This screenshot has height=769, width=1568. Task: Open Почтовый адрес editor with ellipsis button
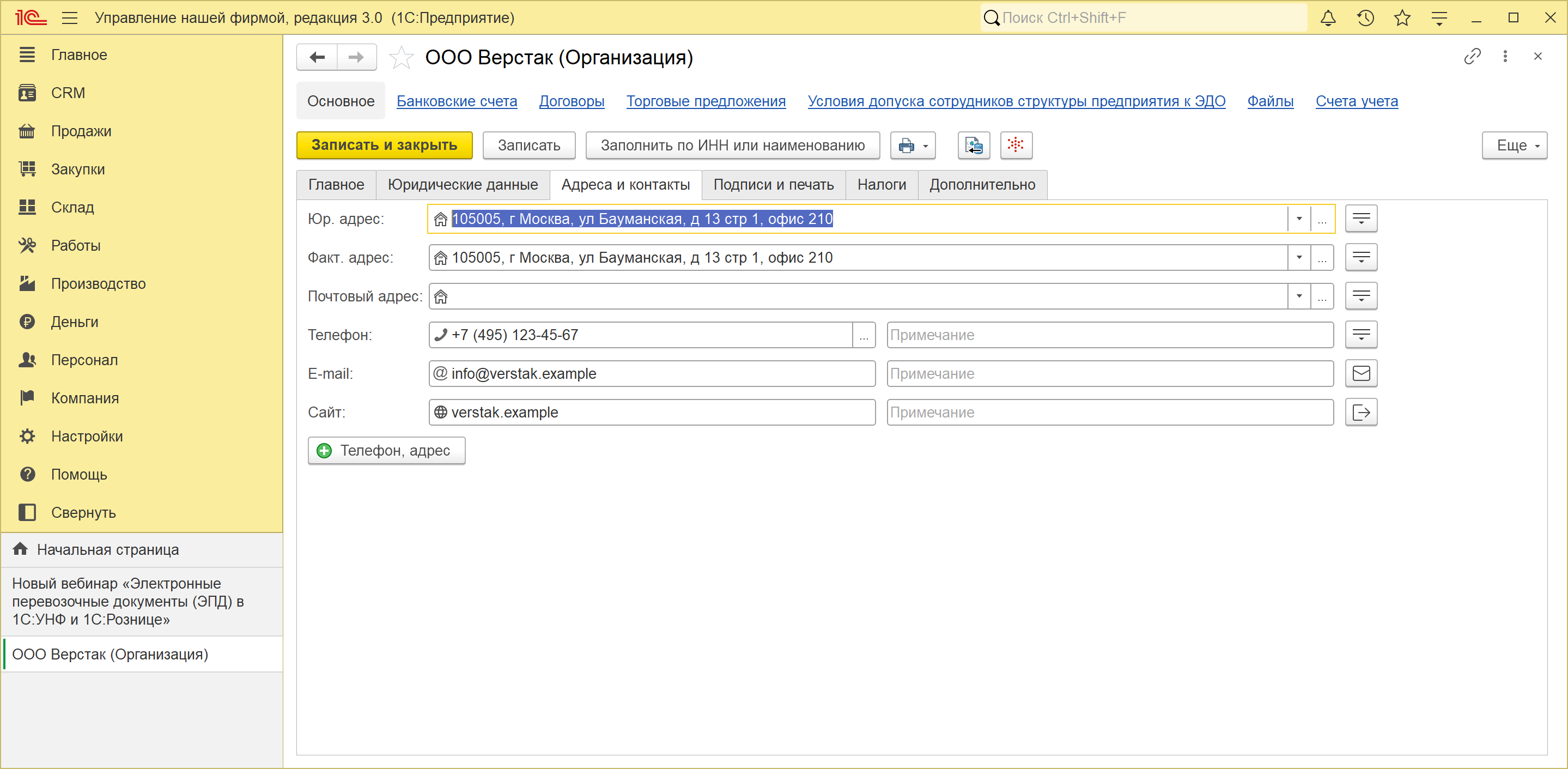[1322, 296]
